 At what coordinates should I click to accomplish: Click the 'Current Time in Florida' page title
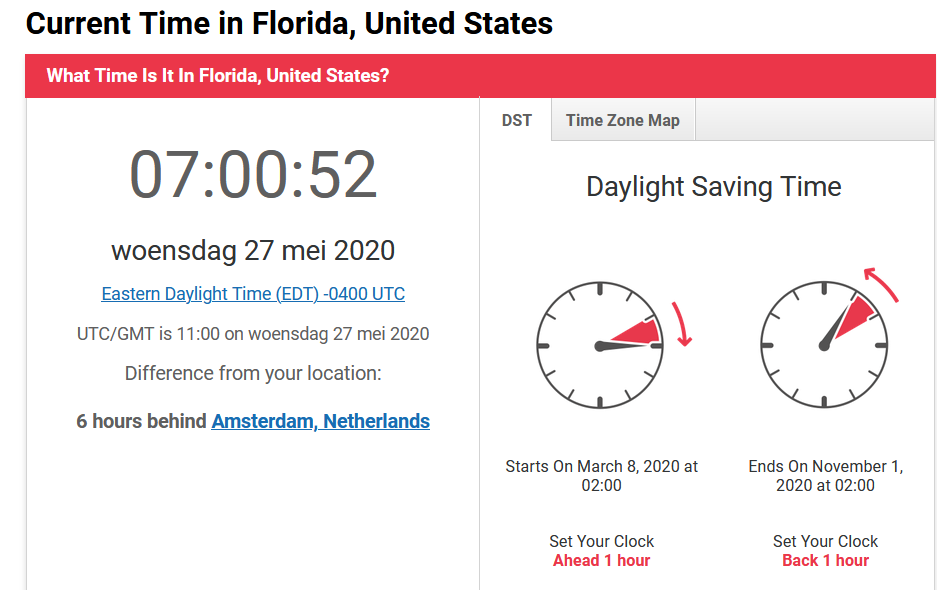coord(289,24)
